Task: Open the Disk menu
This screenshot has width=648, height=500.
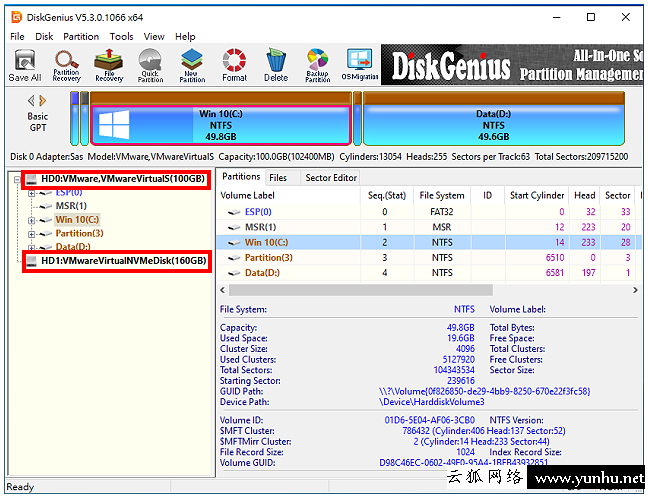Action: coord(44,36)
